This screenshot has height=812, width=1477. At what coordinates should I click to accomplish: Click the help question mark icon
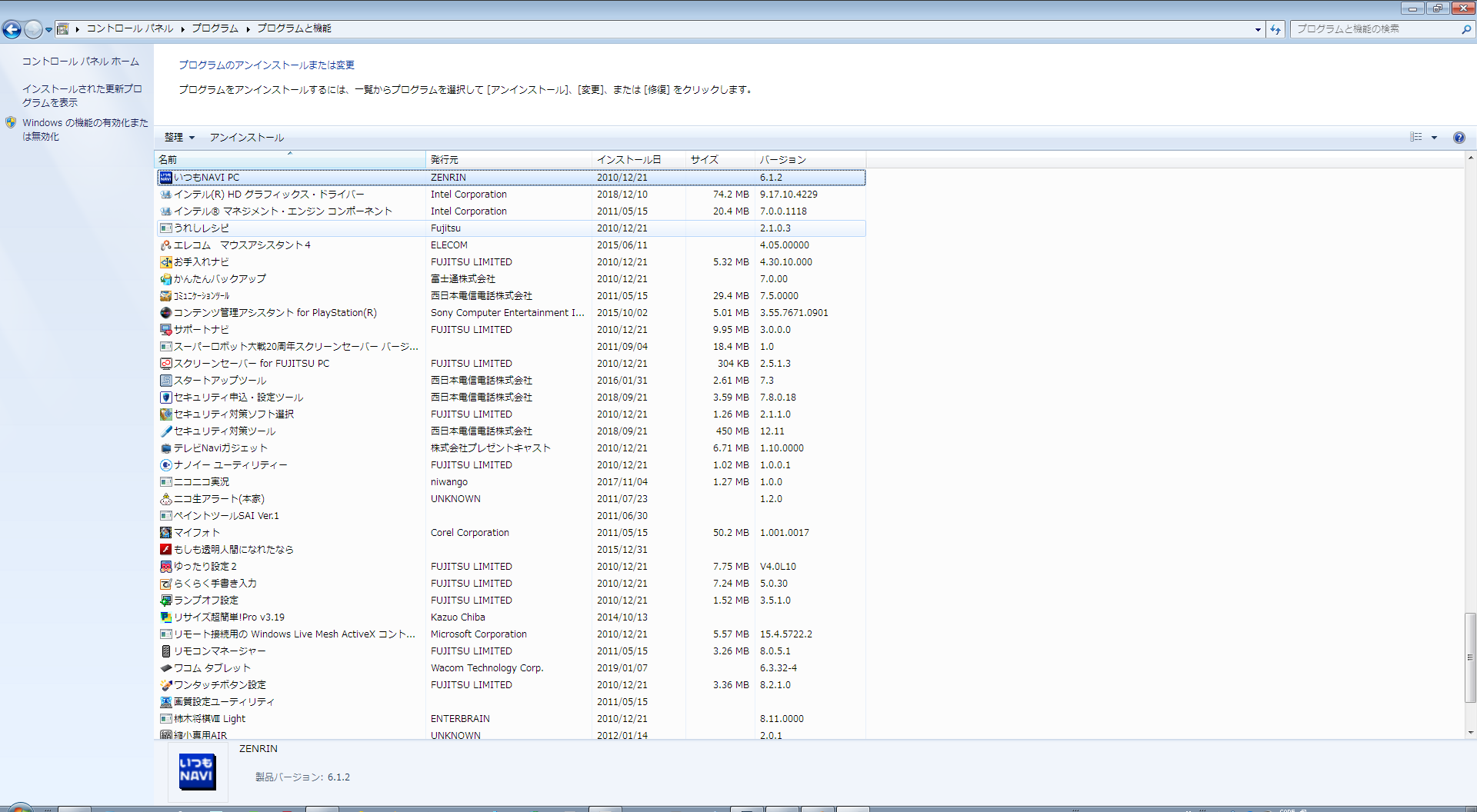(x=1459, y=138)
